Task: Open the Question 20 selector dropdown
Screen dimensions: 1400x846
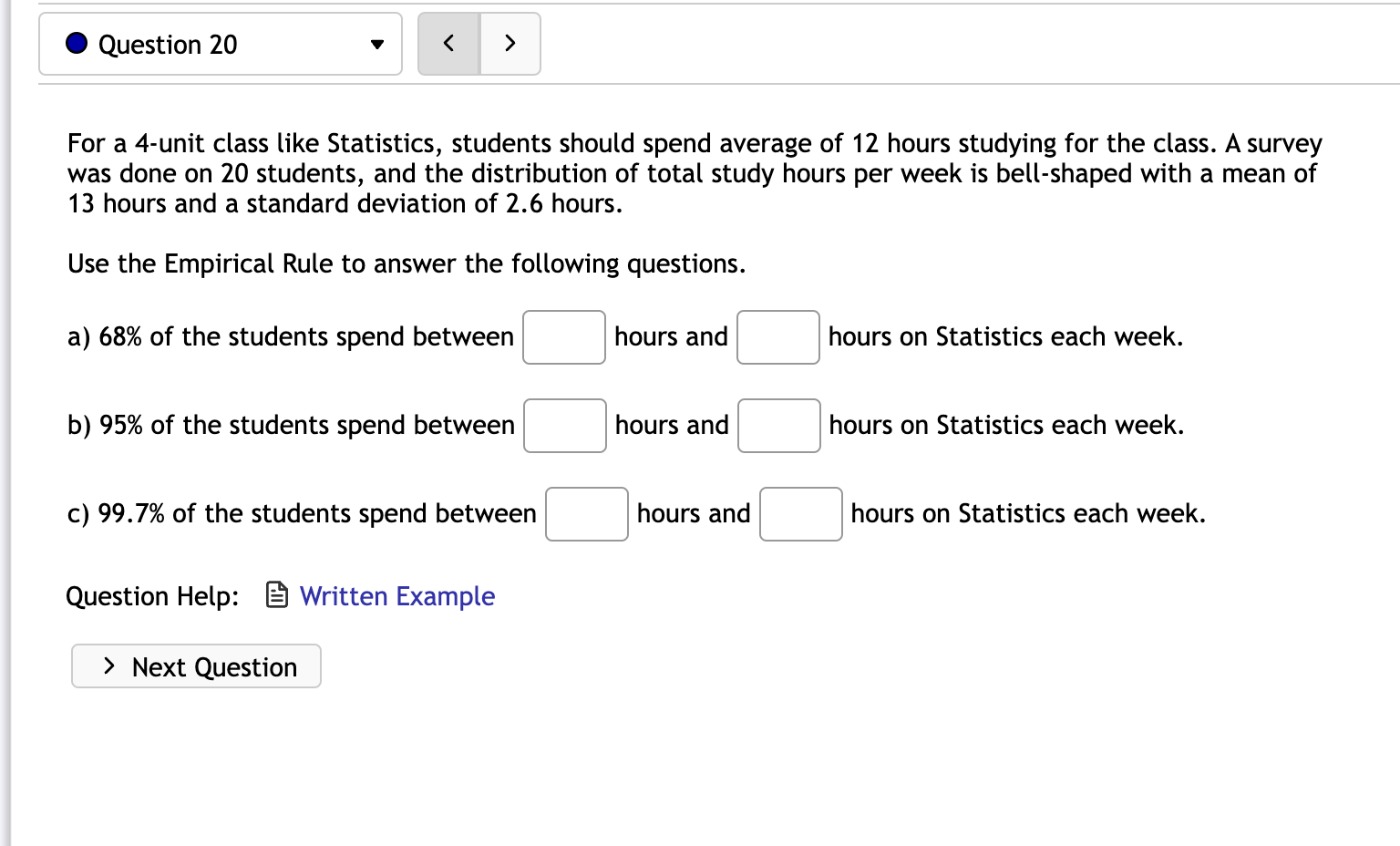Action: 220,44
